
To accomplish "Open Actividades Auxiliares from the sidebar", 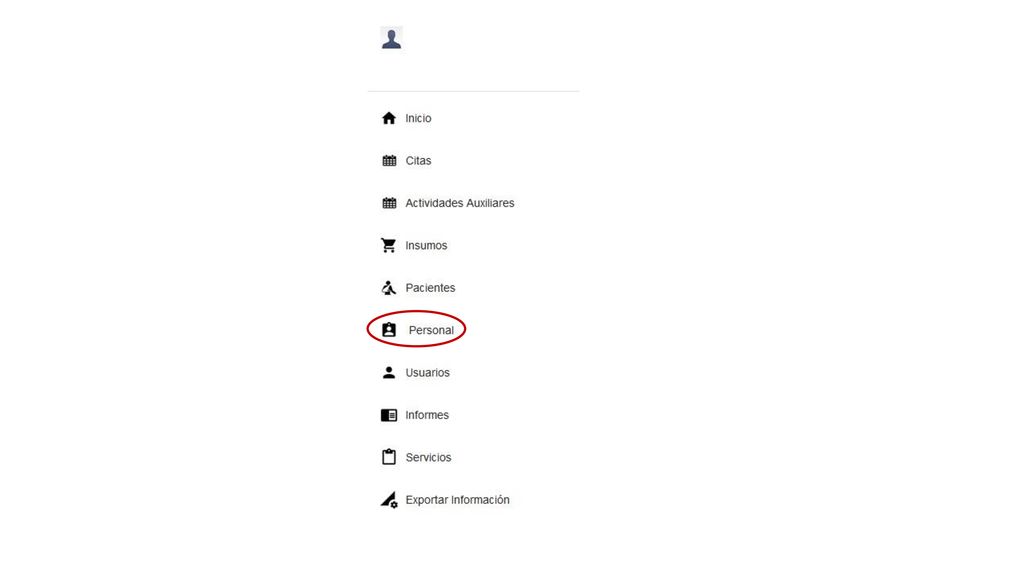I will click(x=460, y=203).
